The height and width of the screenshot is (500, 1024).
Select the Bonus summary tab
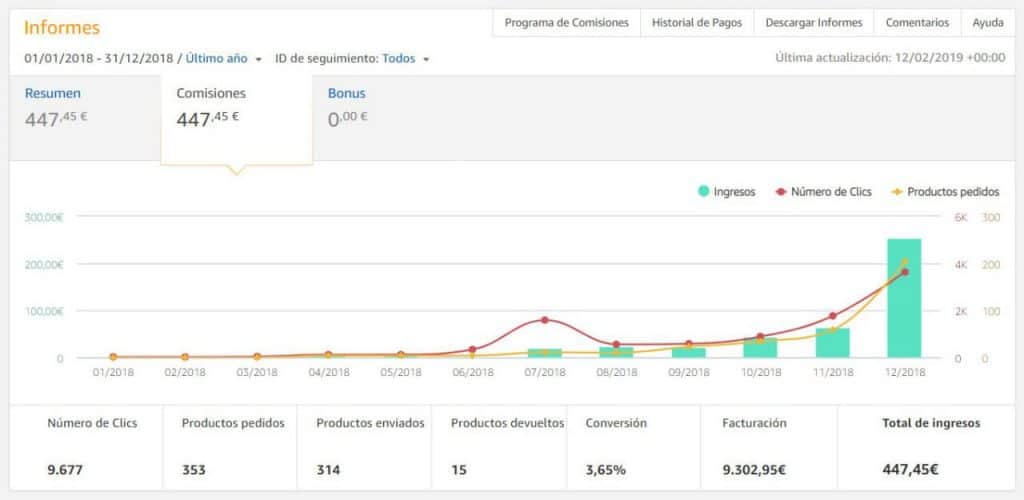point(347,107)
